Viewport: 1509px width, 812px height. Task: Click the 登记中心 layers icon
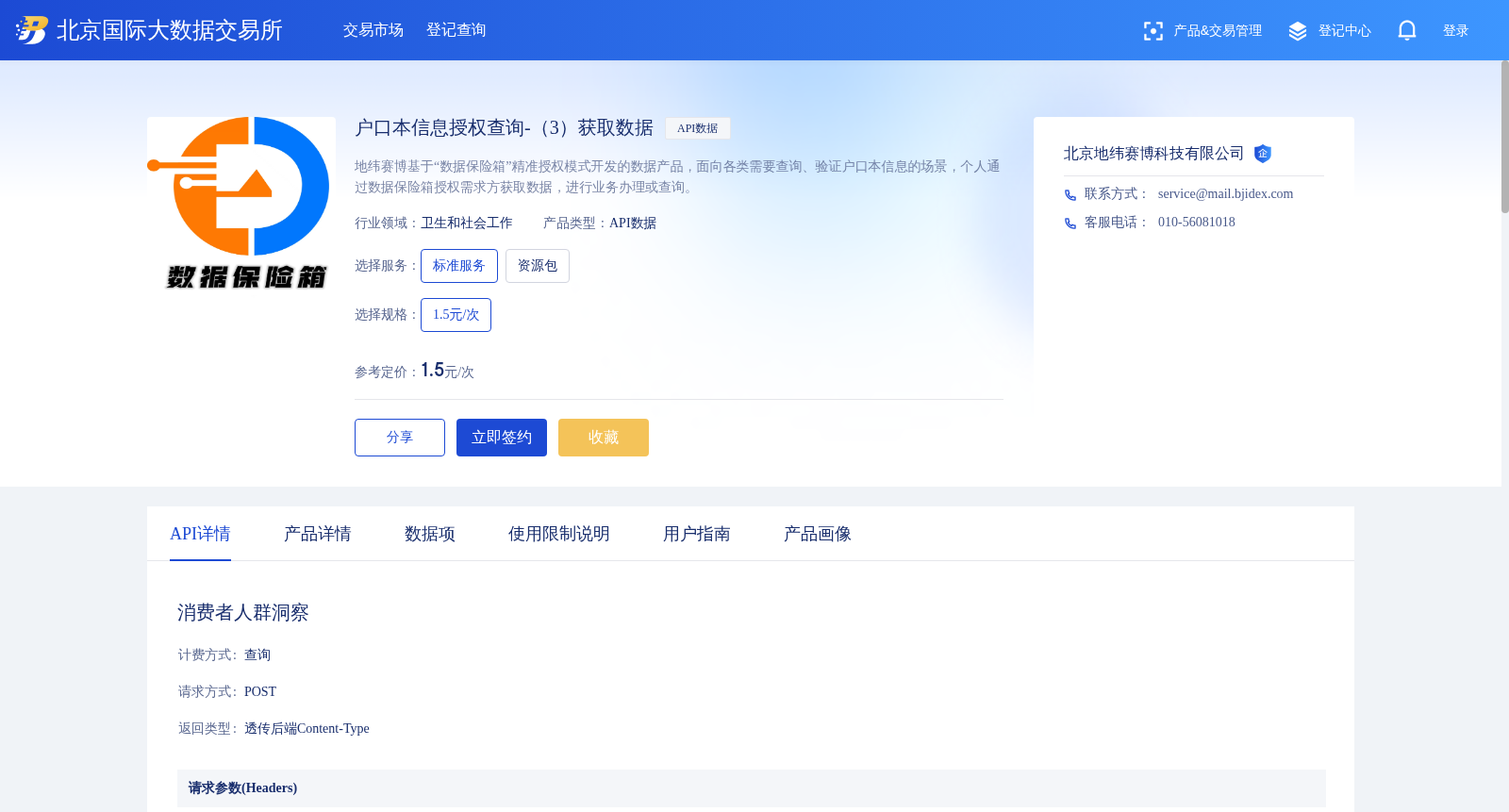pyautogui.click(x=1298, y=31)
